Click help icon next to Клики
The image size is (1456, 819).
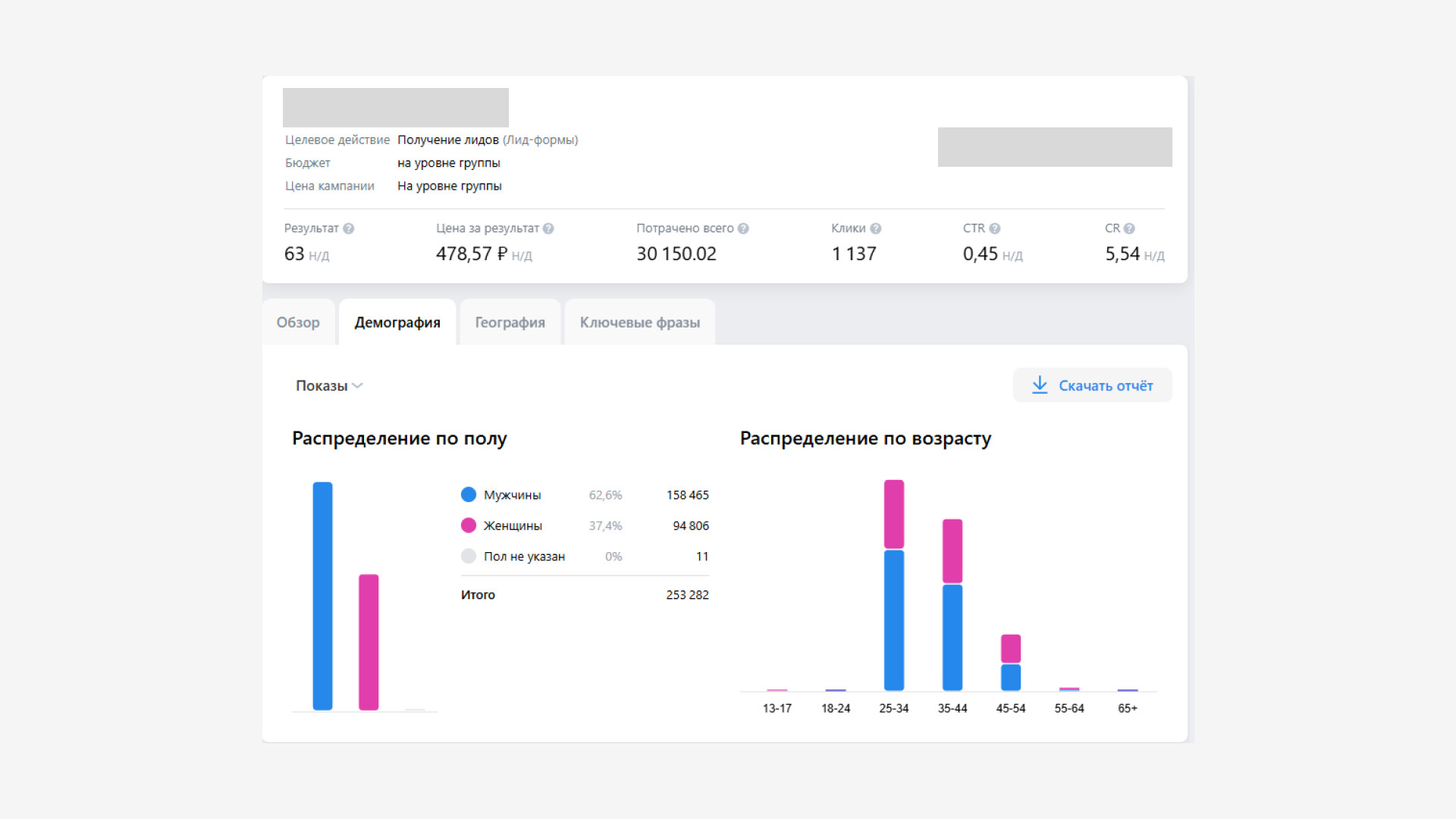(x=876, y=228)
